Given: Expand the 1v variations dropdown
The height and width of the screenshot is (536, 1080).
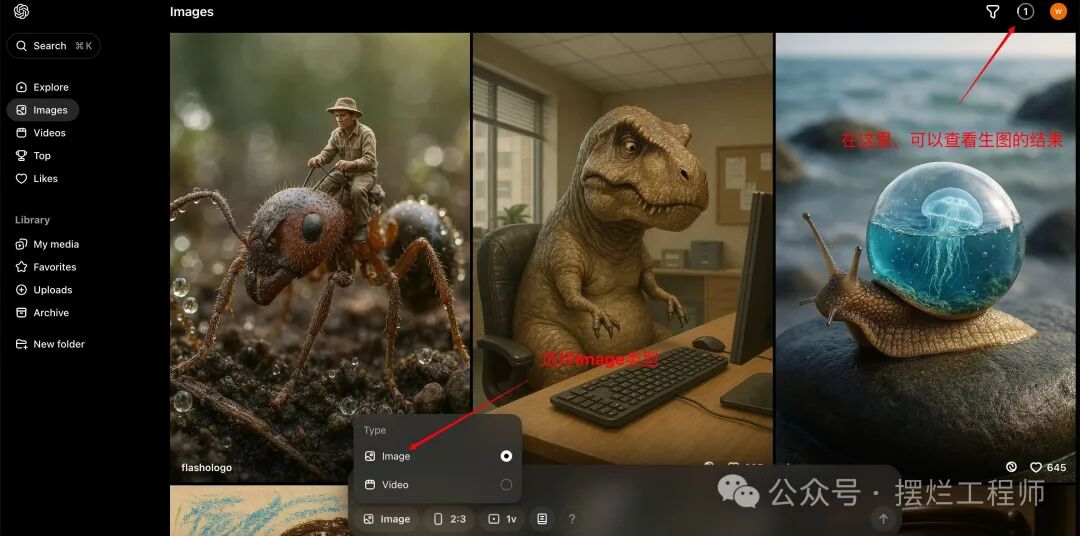Looking at the screenshot, I should tap(502, 519).
